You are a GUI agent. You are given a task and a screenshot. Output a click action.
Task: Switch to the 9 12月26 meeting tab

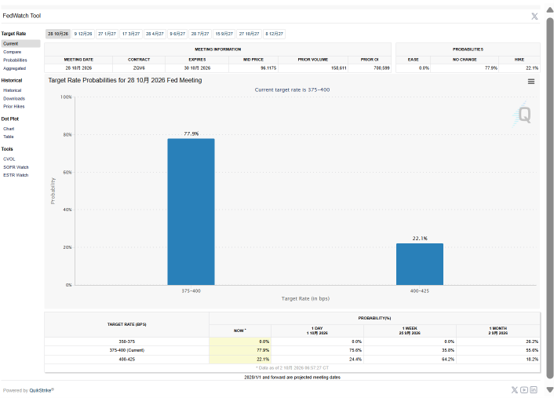point(83,34)
